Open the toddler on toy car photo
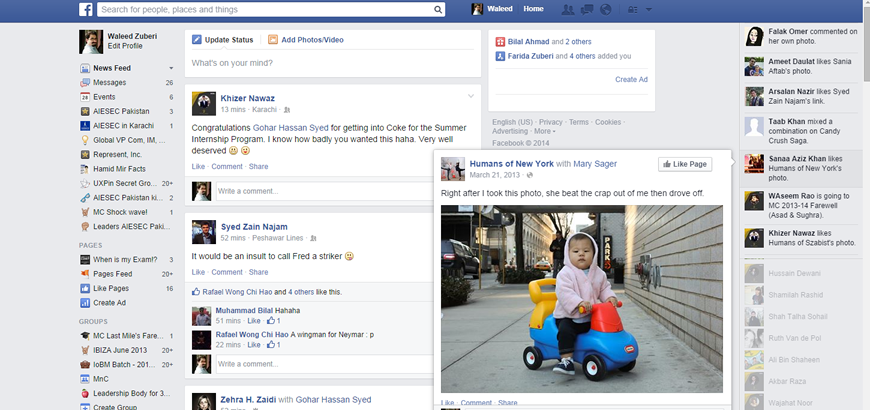Screen dimensions: 870x410 pyautogui.click(x=581, y=298)
